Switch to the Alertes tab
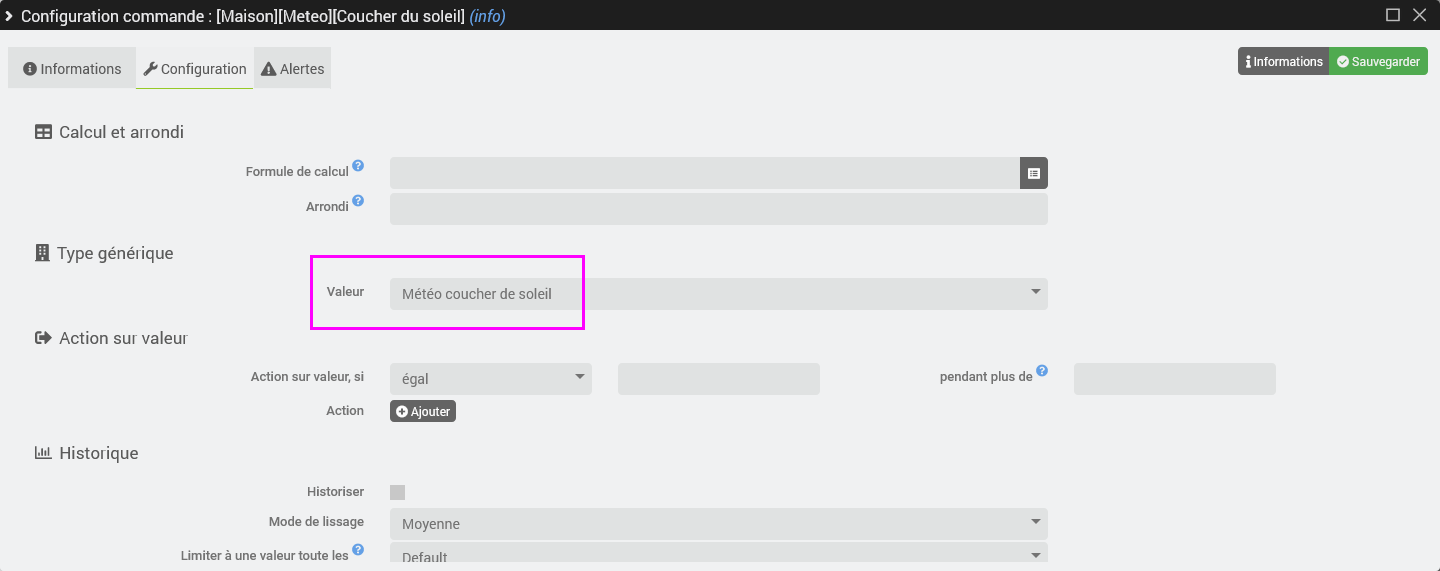This screenshot has height=571, width=1440. pyautogui.click(x=293, y=69)
